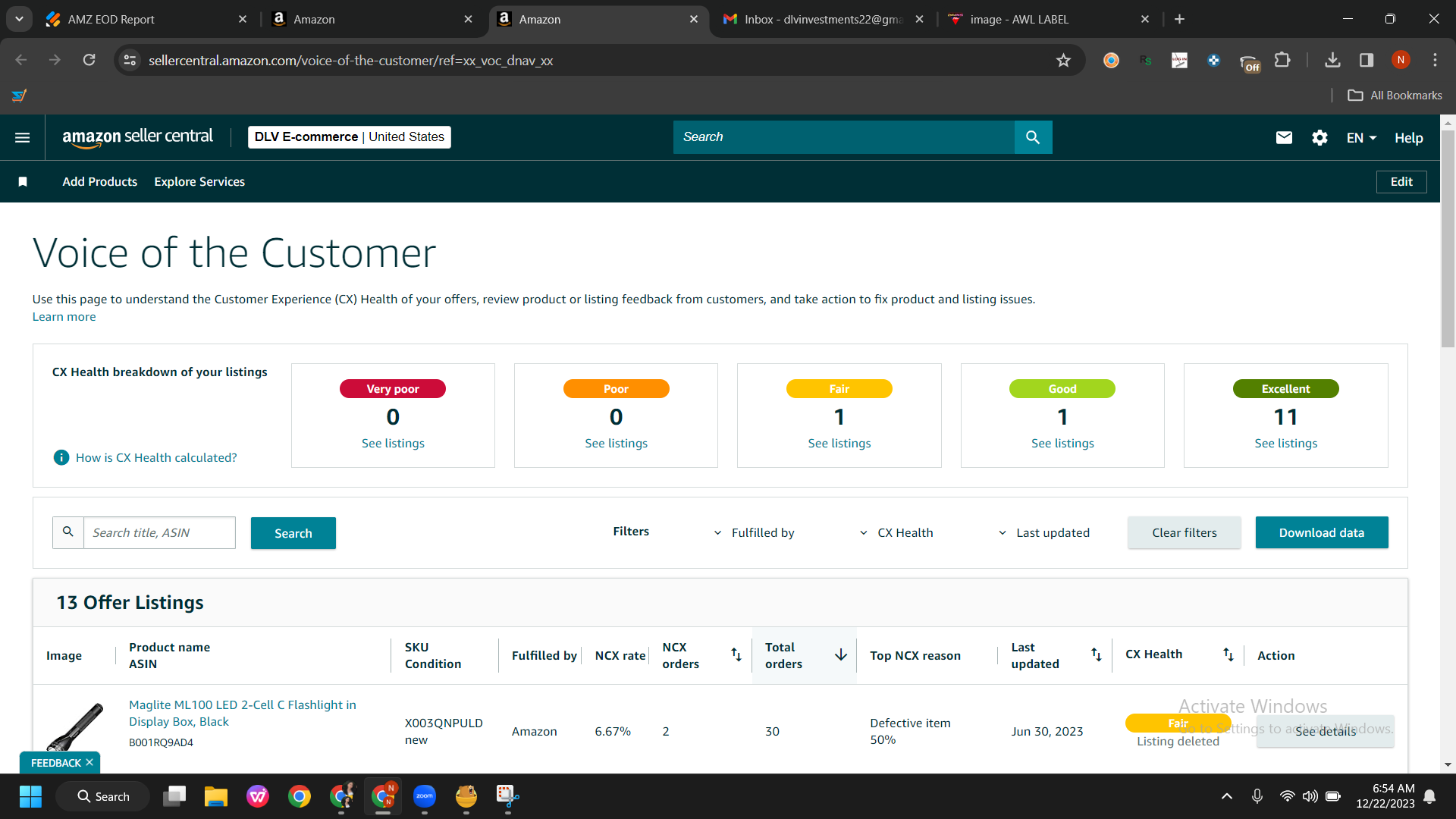The height and width of the screenshot is (819, 1456).
Task: See listings under Excellent
Action: point(1286,444)
